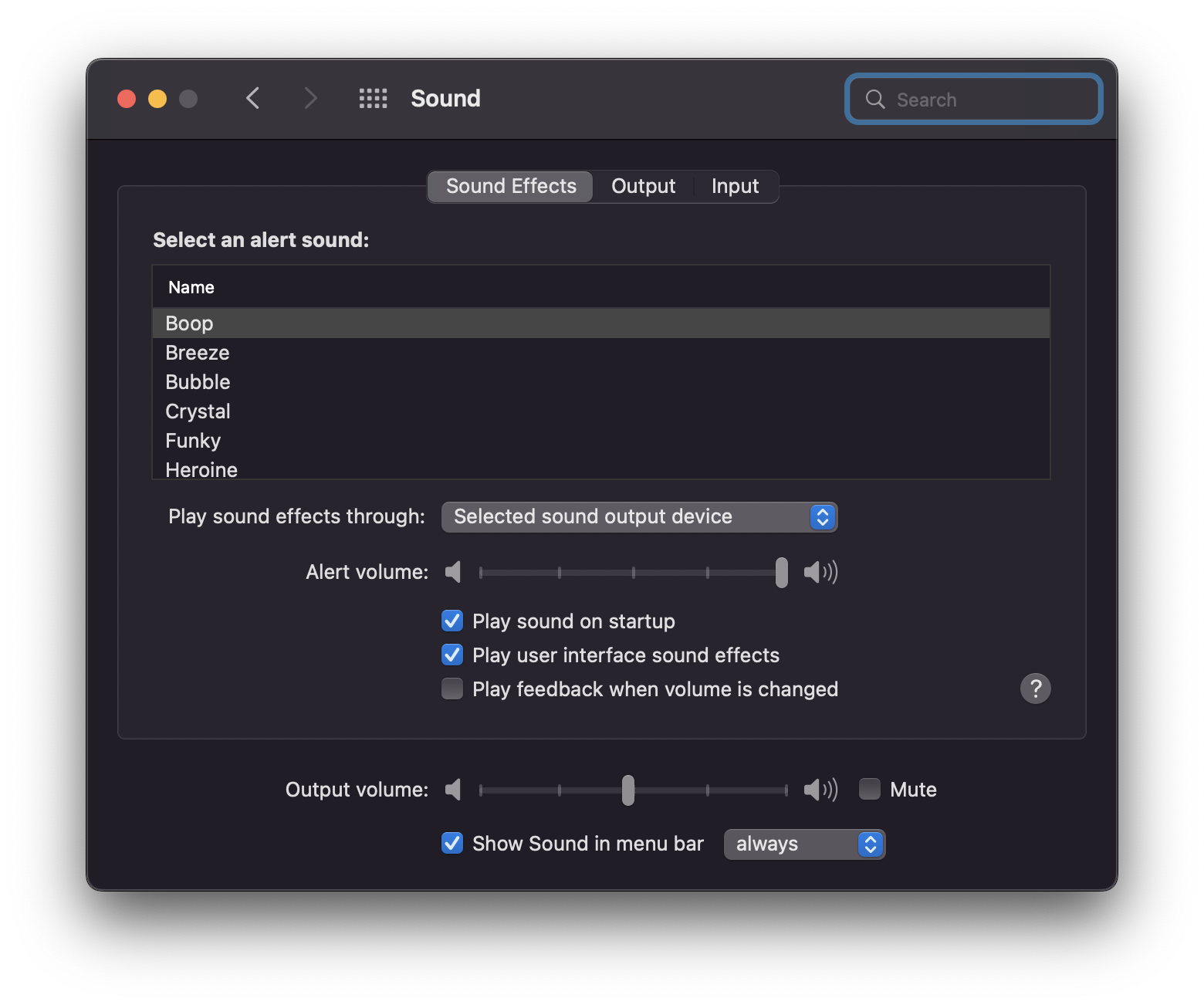Screen dimensions: 1204x1005
Task: Click the forward navigation arrow
Action: point(310,98)
